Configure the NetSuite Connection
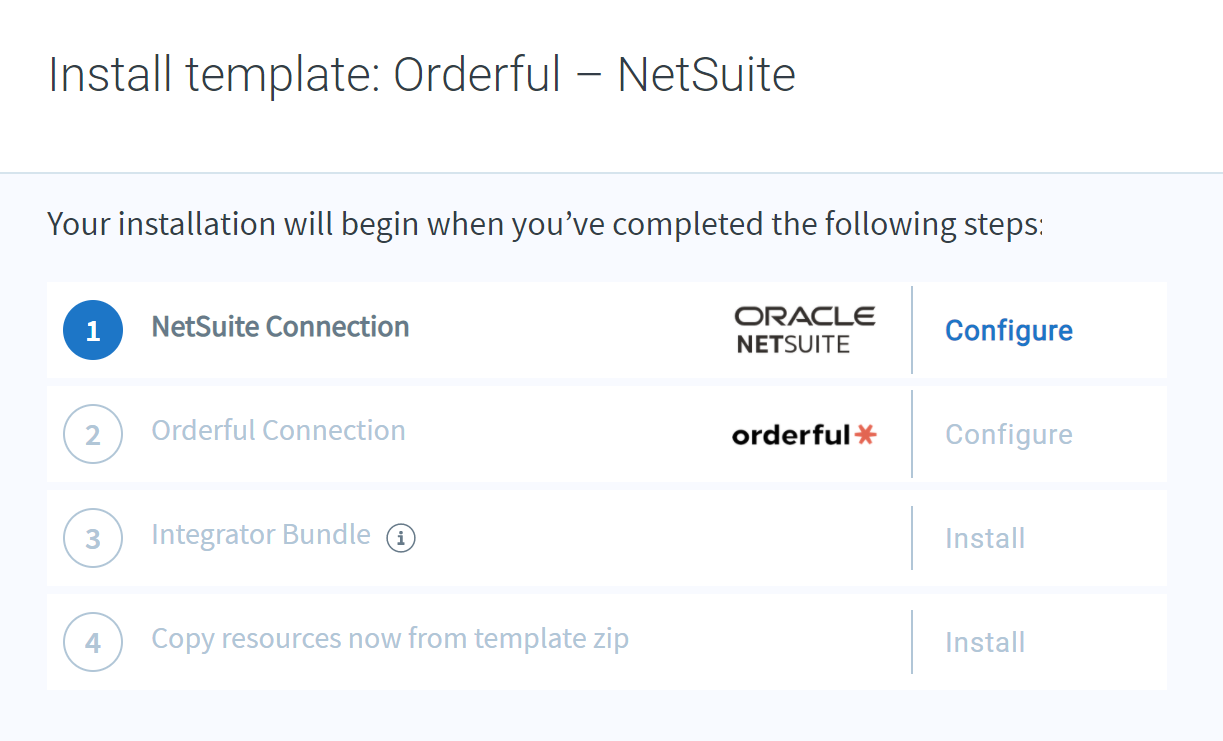This screenshot has height=741, width=1223. click(x=1009, y=330)
